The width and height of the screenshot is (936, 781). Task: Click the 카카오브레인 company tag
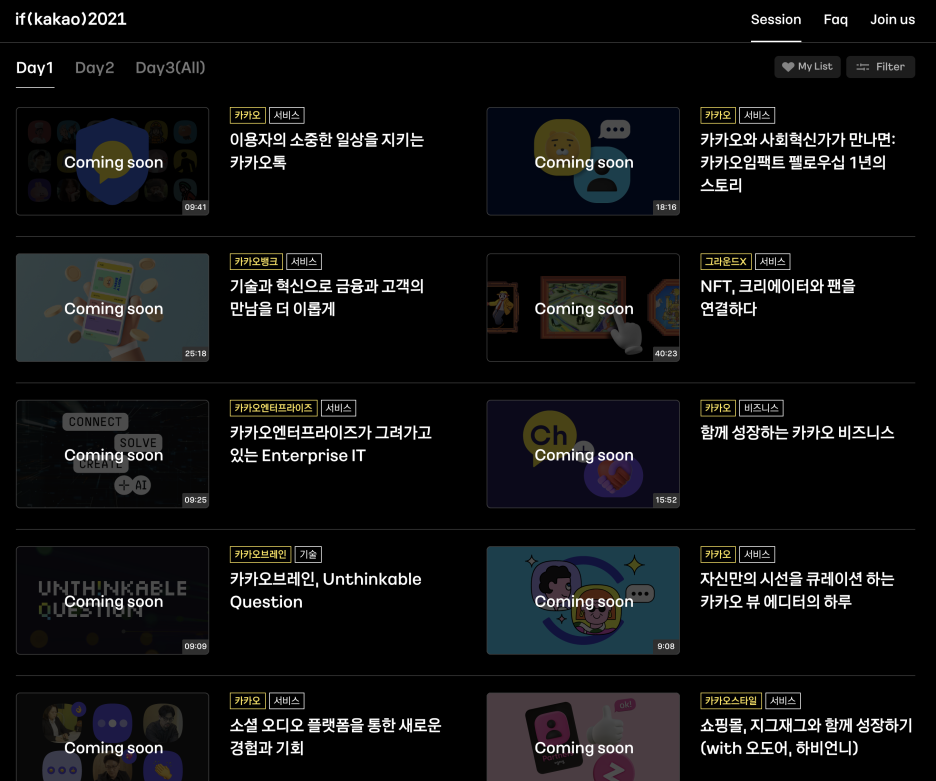point(260,554)
